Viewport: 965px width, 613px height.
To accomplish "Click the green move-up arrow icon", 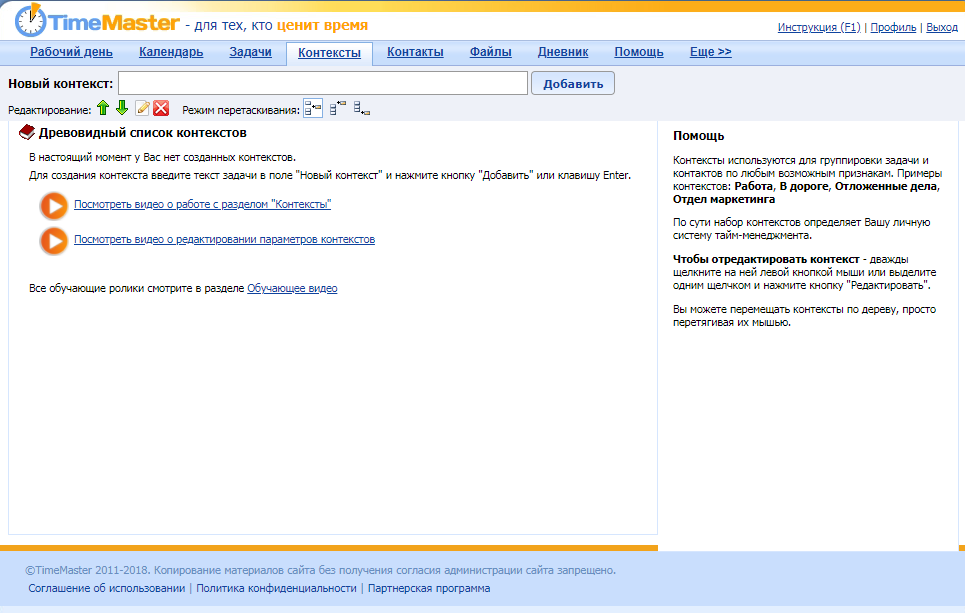I will point(103,108).
